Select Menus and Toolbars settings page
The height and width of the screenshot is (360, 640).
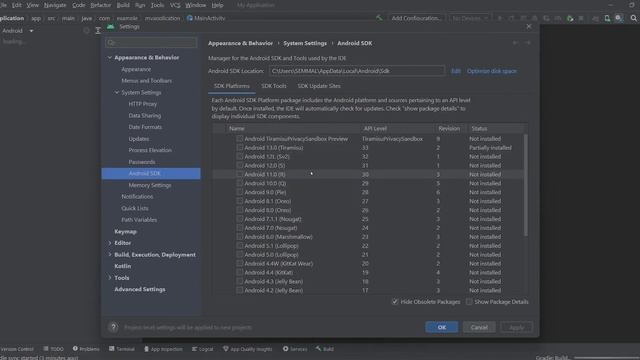point(147,81)
